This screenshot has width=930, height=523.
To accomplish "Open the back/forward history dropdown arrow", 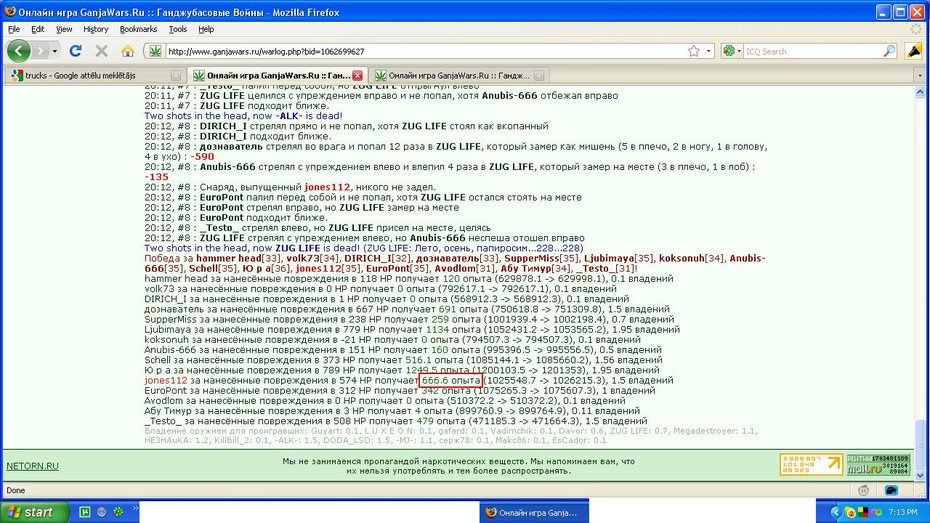I will 55,51.
